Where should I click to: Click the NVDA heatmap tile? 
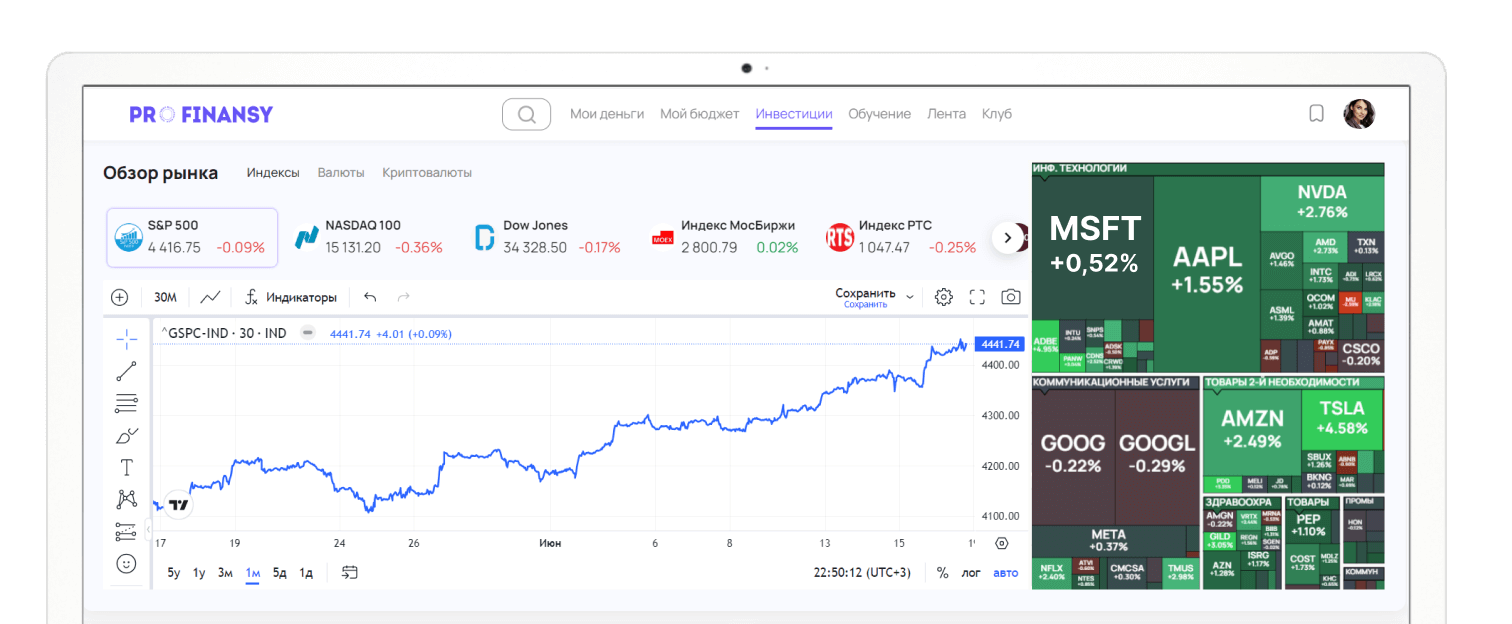pyautogui.click(x=1322, y=202)
